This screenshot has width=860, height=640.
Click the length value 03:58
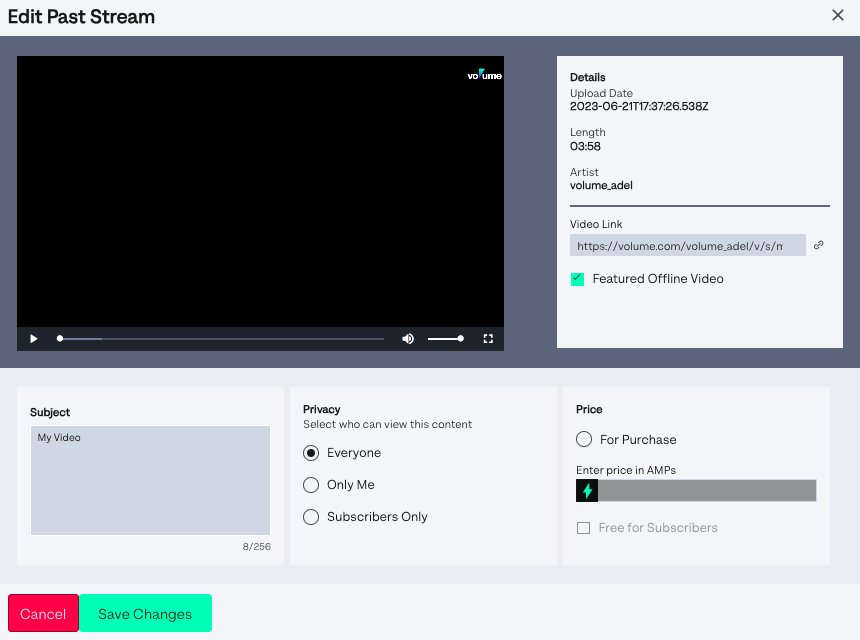[585, 146]
